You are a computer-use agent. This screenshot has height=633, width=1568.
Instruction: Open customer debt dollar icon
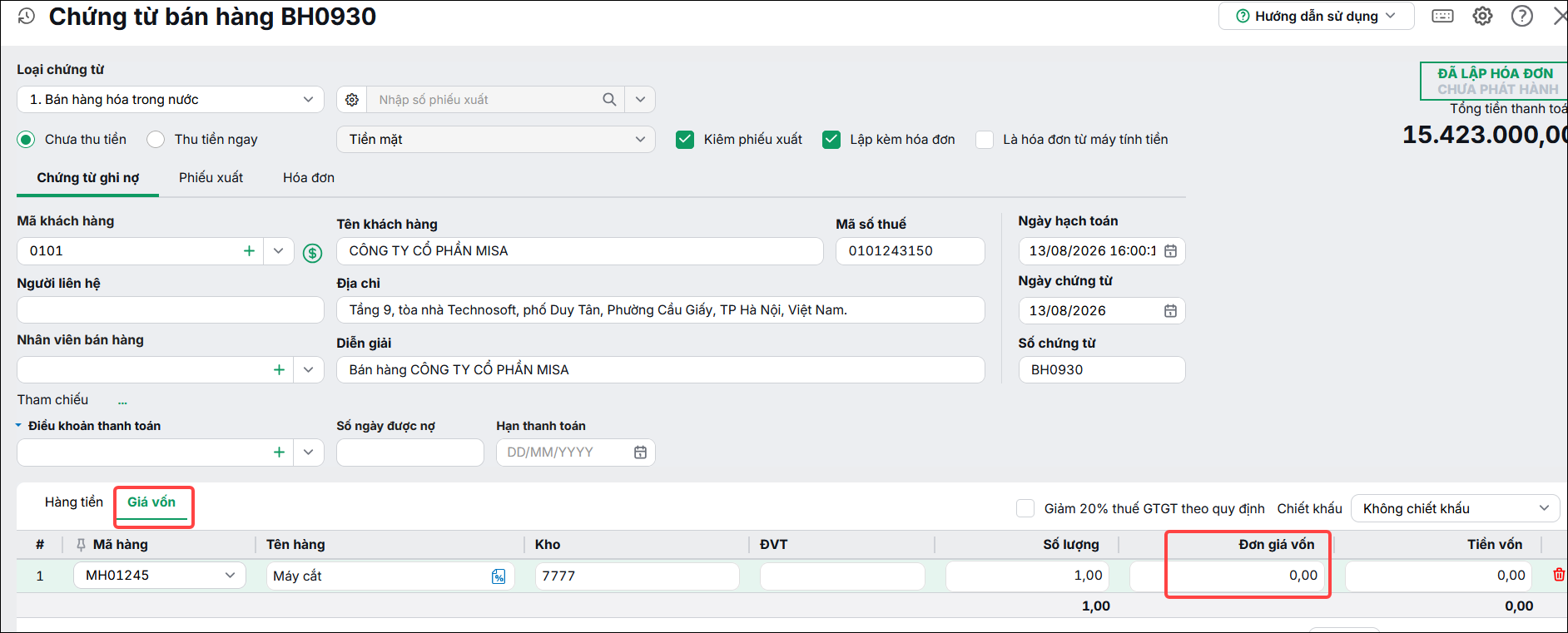[312, 253]
